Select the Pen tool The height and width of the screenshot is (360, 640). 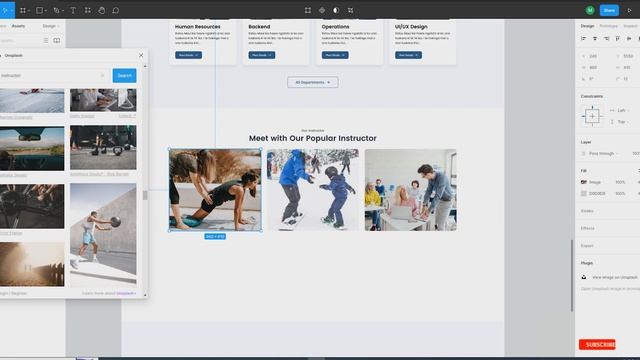(56, 10)
